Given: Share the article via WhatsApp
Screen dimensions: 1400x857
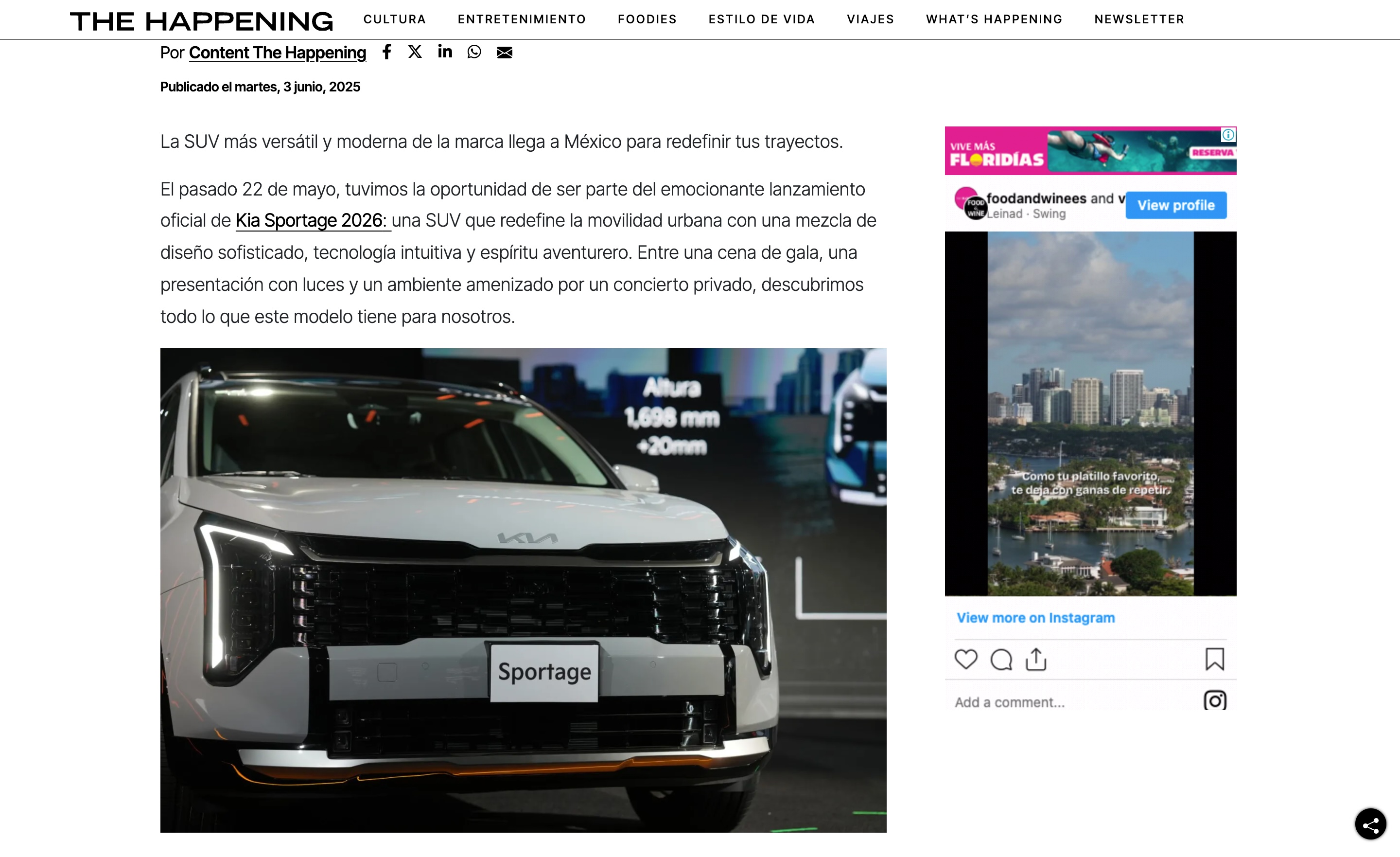Looking at the screenshot, I should pyautogui.click(x=474, y=53).
